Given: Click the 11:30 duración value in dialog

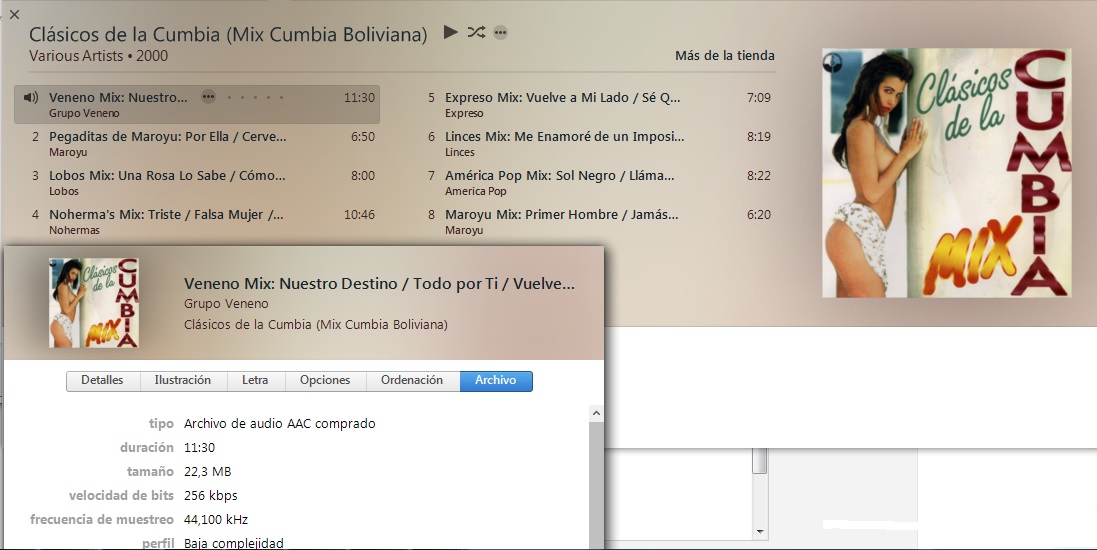Looking at the screenshot, I should tap(199, 448).
